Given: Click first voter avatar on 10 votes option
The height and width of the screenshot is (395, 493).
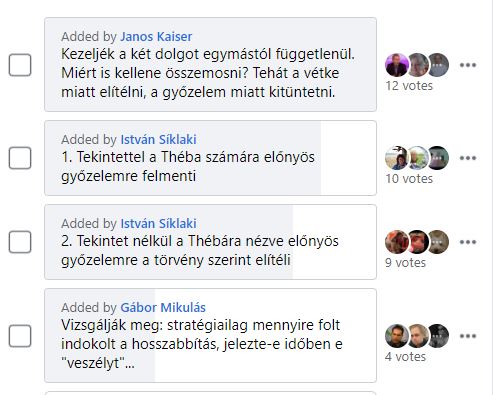Looking at the screenshot, I should pyautogui.click(x=397, y=158).
